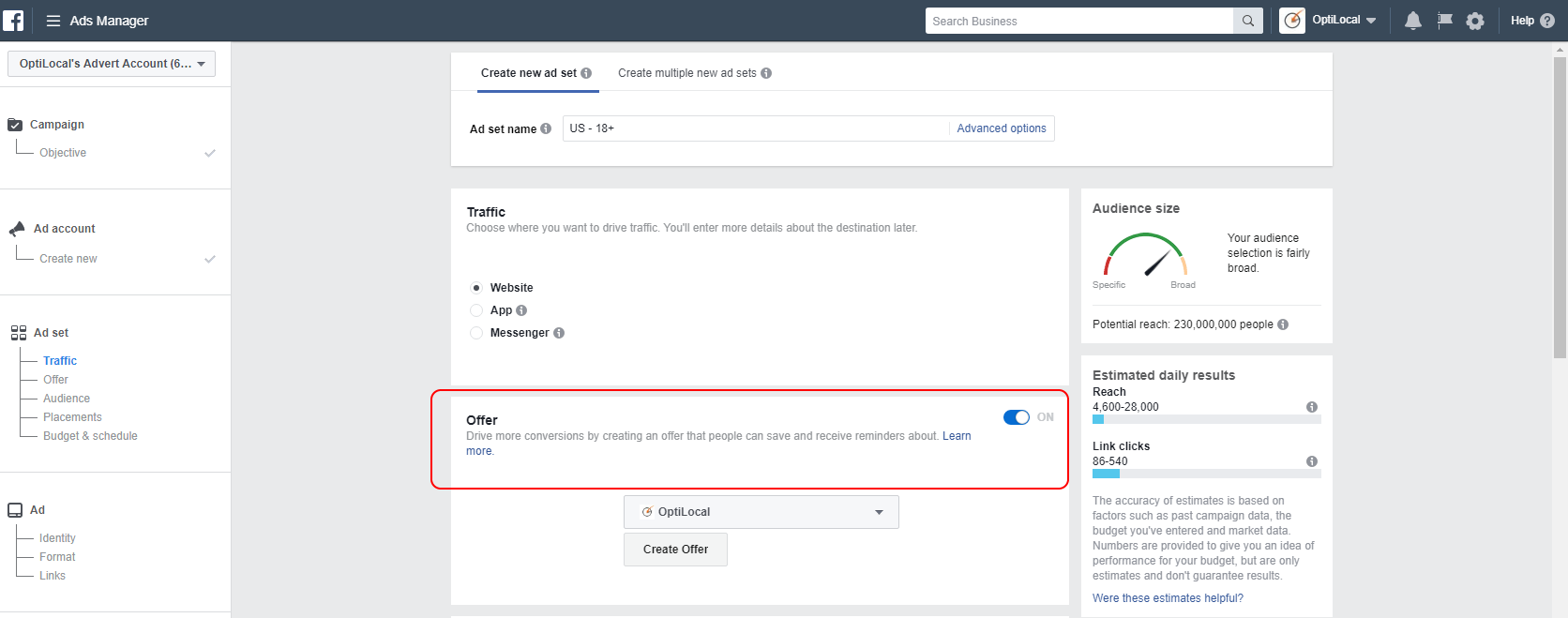Go to Placements in sidebar
Screen dimensions: 1568x618
coord(72,417)
